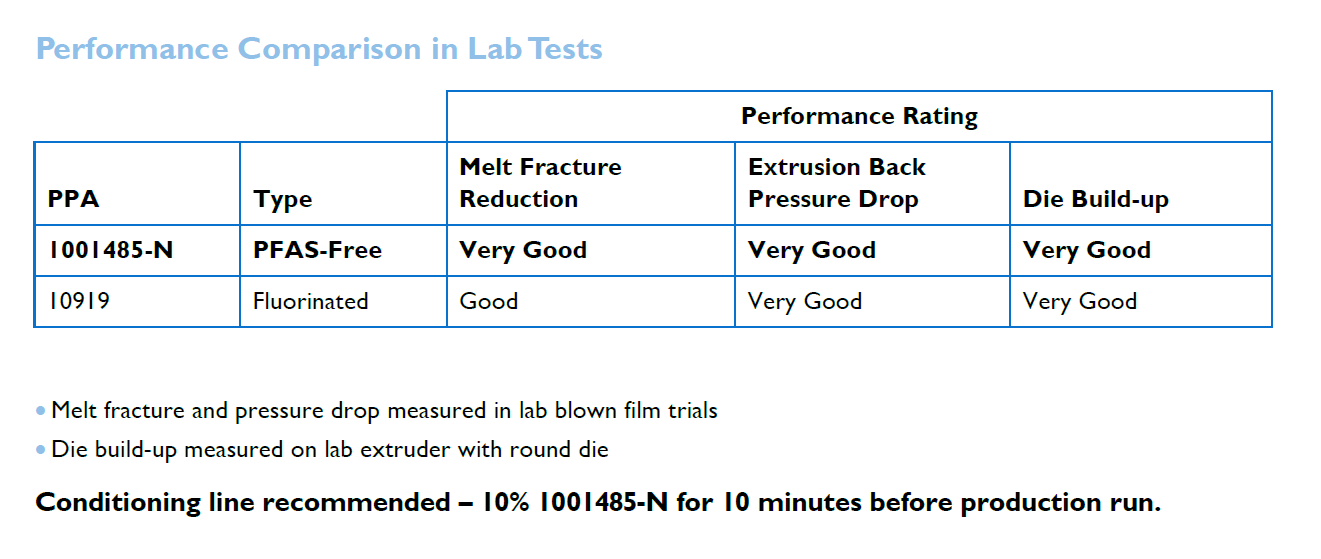Select the bold 'Conditioning line recommended' sentence
1321x559 pixels.
[598, 502]
